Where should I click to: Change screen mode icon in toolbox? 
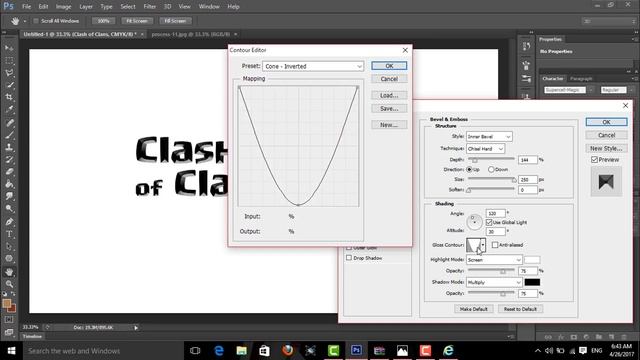click(x=9, y=332)
